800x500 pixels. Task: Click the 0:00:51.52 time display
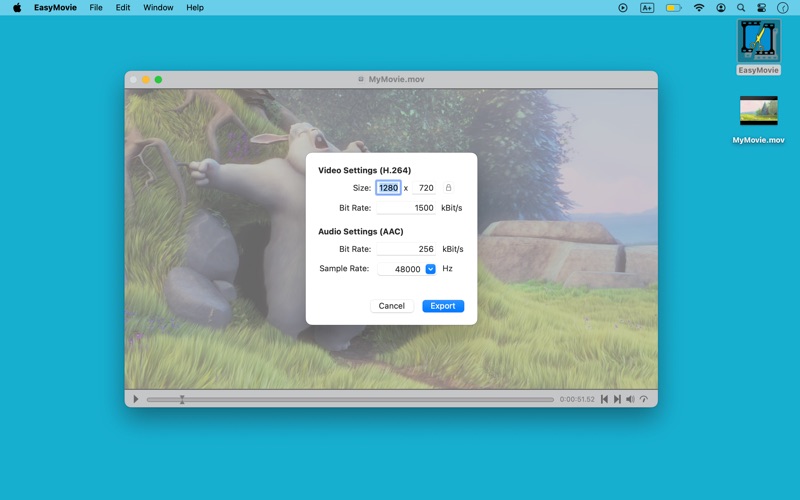(577, 399)
